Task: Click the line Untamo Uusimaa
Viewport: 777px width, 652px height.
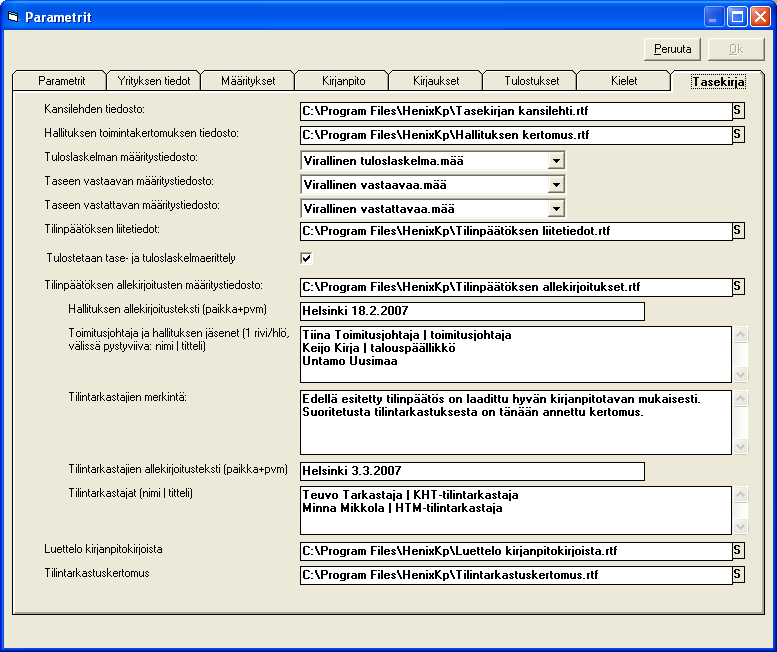Action: tap(350, 361)
